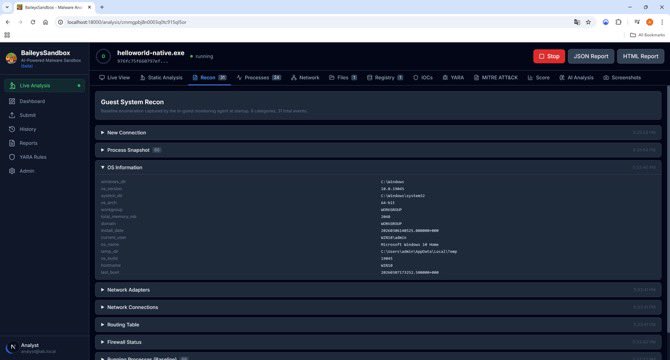Click the Analyst user avatar

[12, 348]
